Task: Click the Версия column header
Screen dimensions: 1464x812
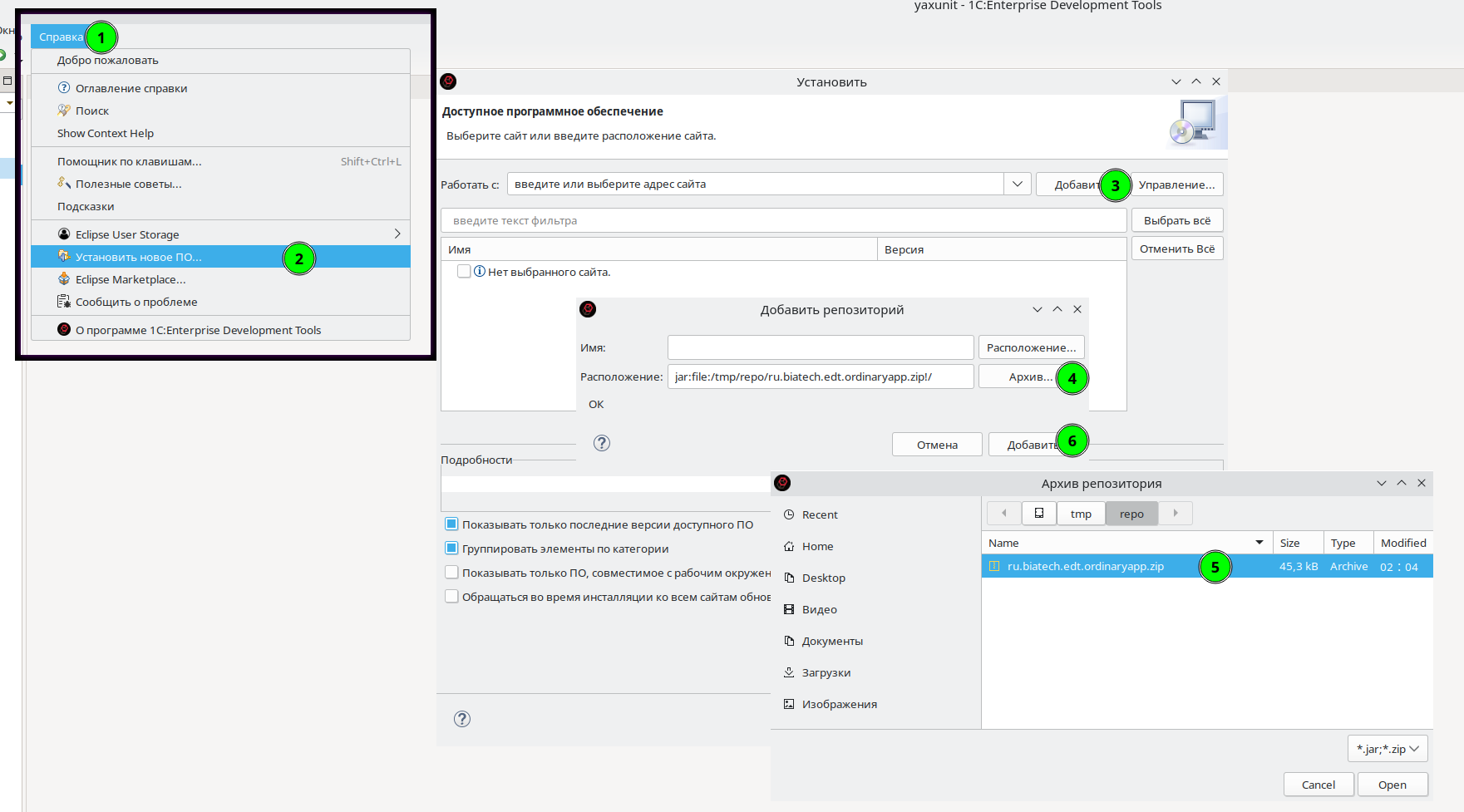Action: (1002, 249)
